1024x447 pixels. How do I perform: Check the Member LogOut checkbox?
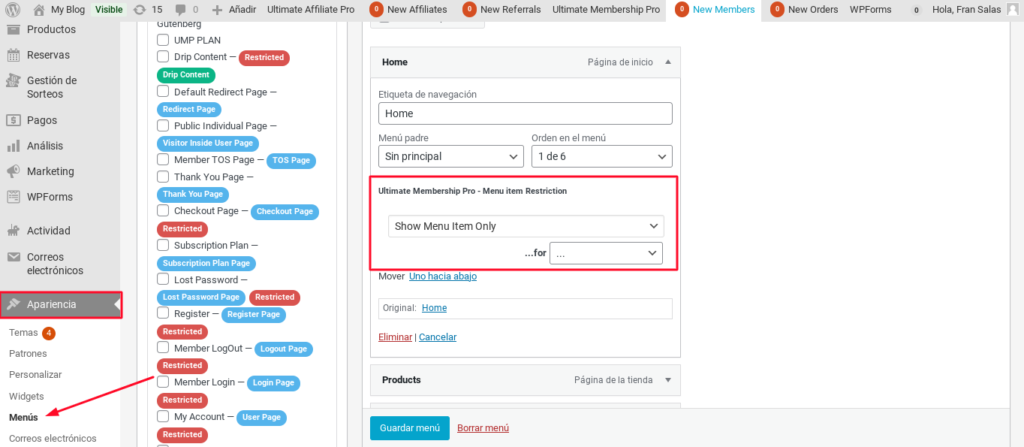163,348
